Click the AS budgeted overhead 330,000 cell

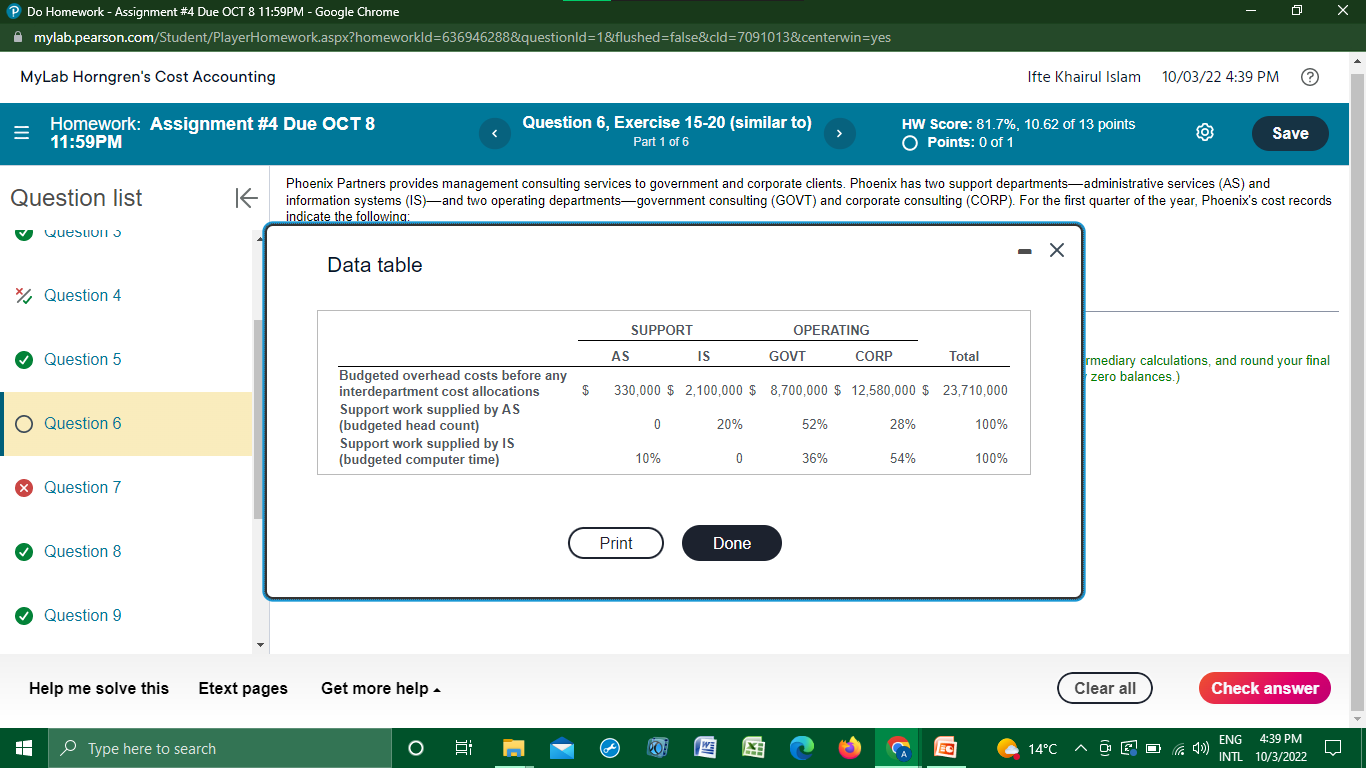click(x=637, y=391)
